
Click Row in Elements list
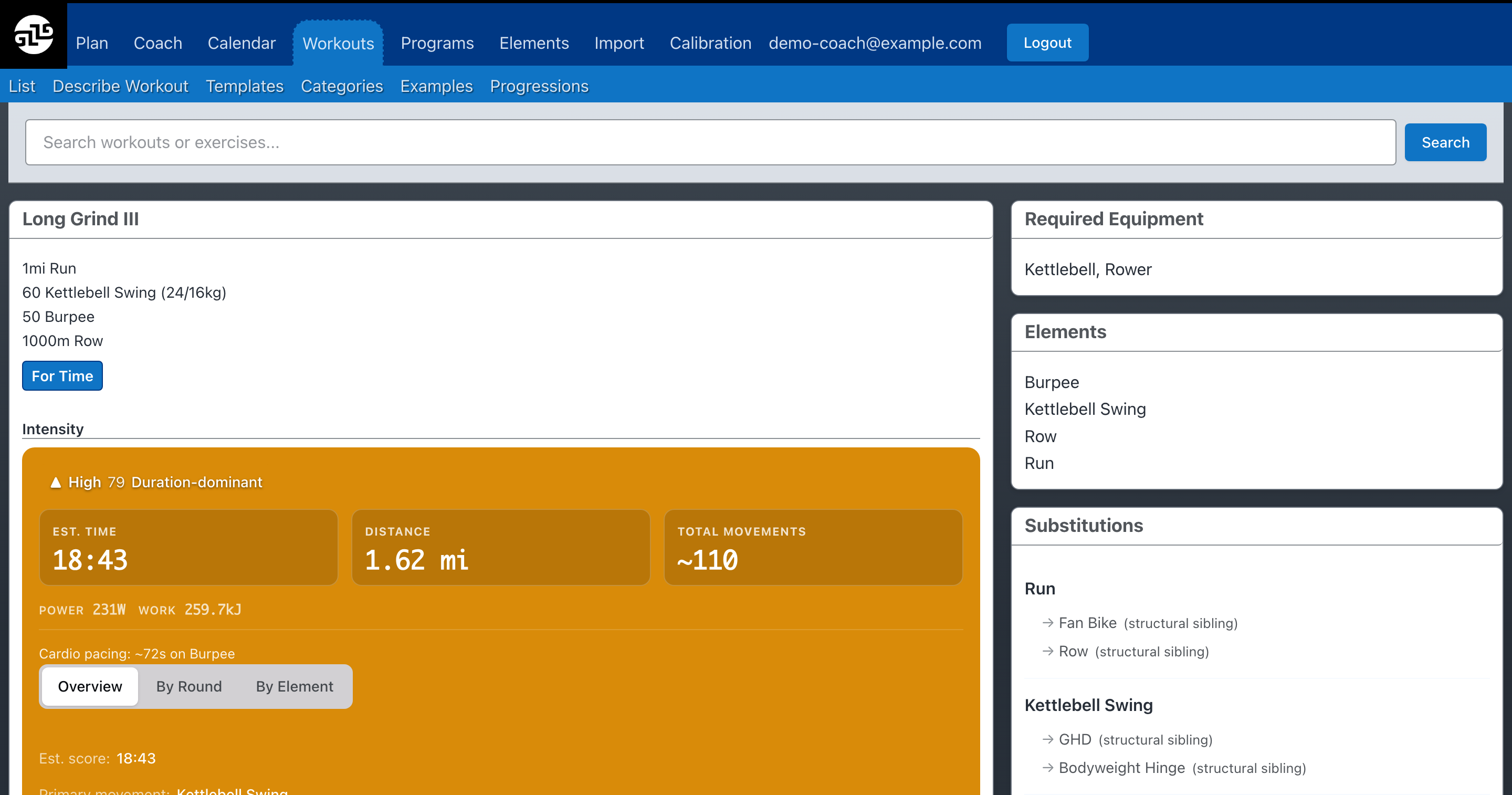(x=1040, y=436)
